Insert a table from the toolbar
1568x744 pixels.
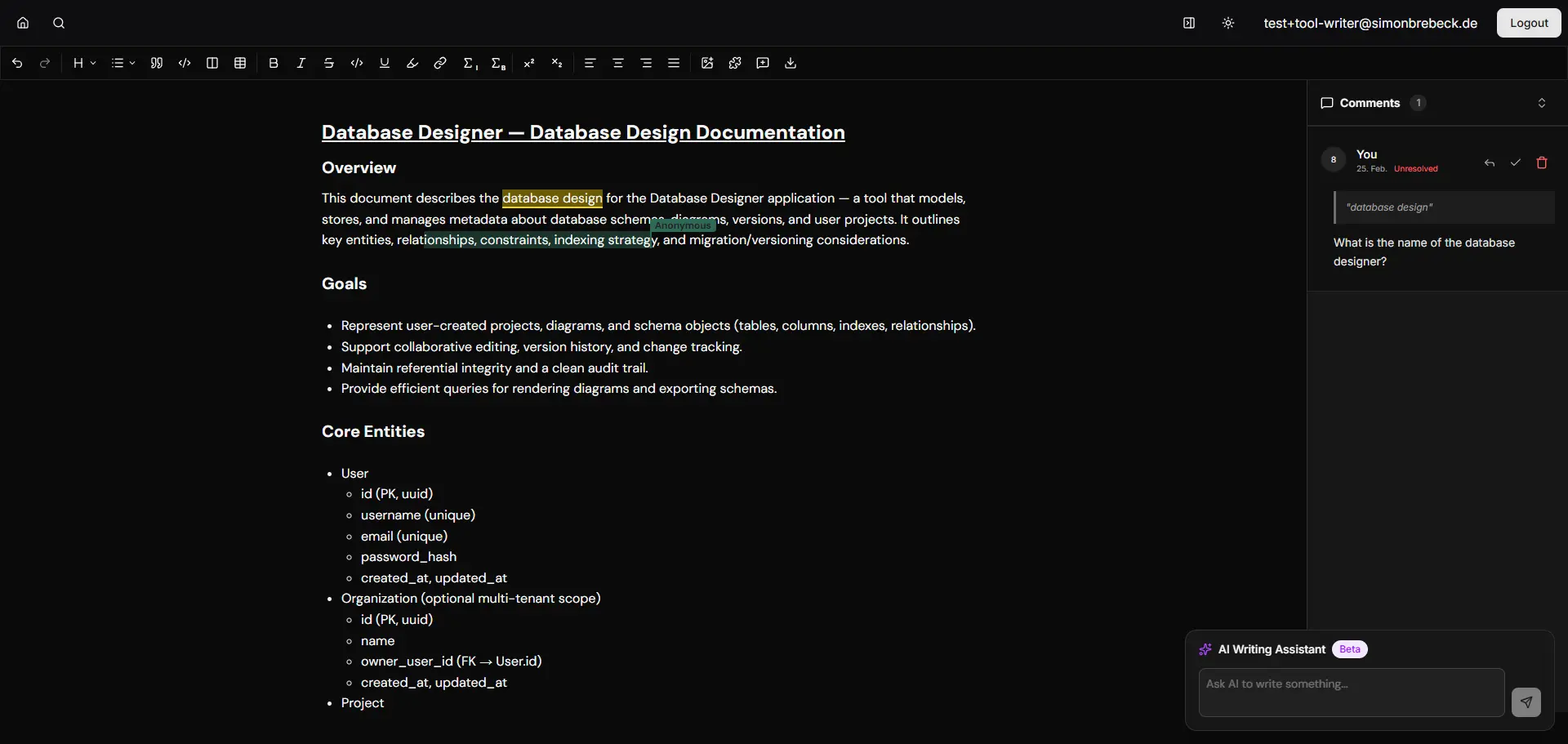[x=240, y=63]
